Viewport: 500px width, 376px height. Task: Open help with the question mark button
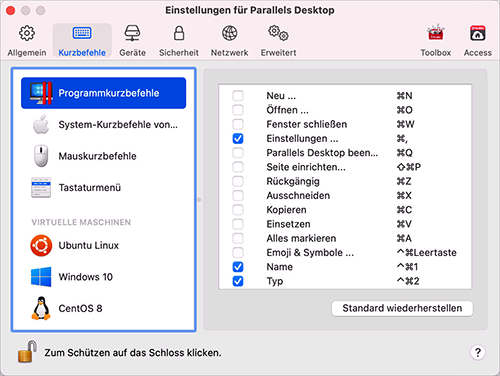(478, 352)
